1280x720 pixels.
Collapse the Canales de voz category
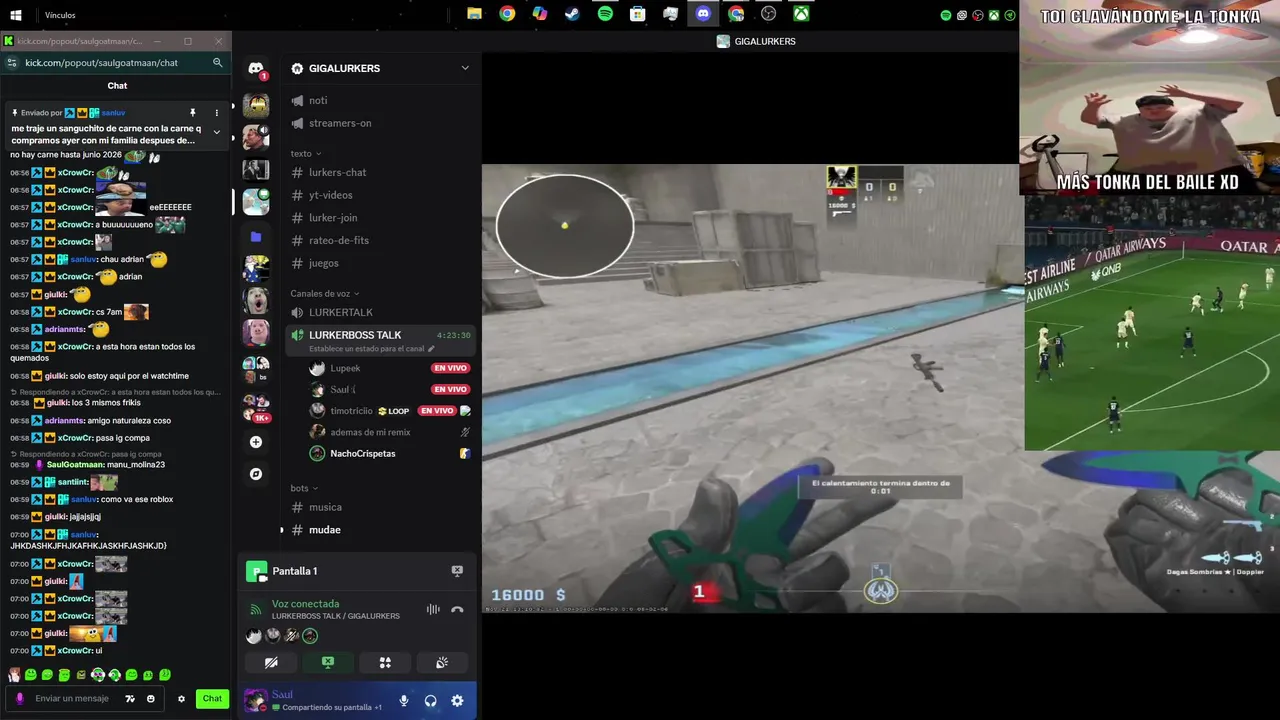click(x=324, y=294)
